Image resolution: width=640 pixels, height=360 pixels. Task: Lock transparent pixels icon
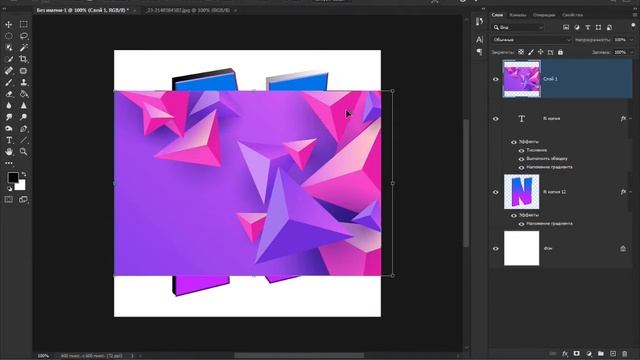(x=521, y=52)
